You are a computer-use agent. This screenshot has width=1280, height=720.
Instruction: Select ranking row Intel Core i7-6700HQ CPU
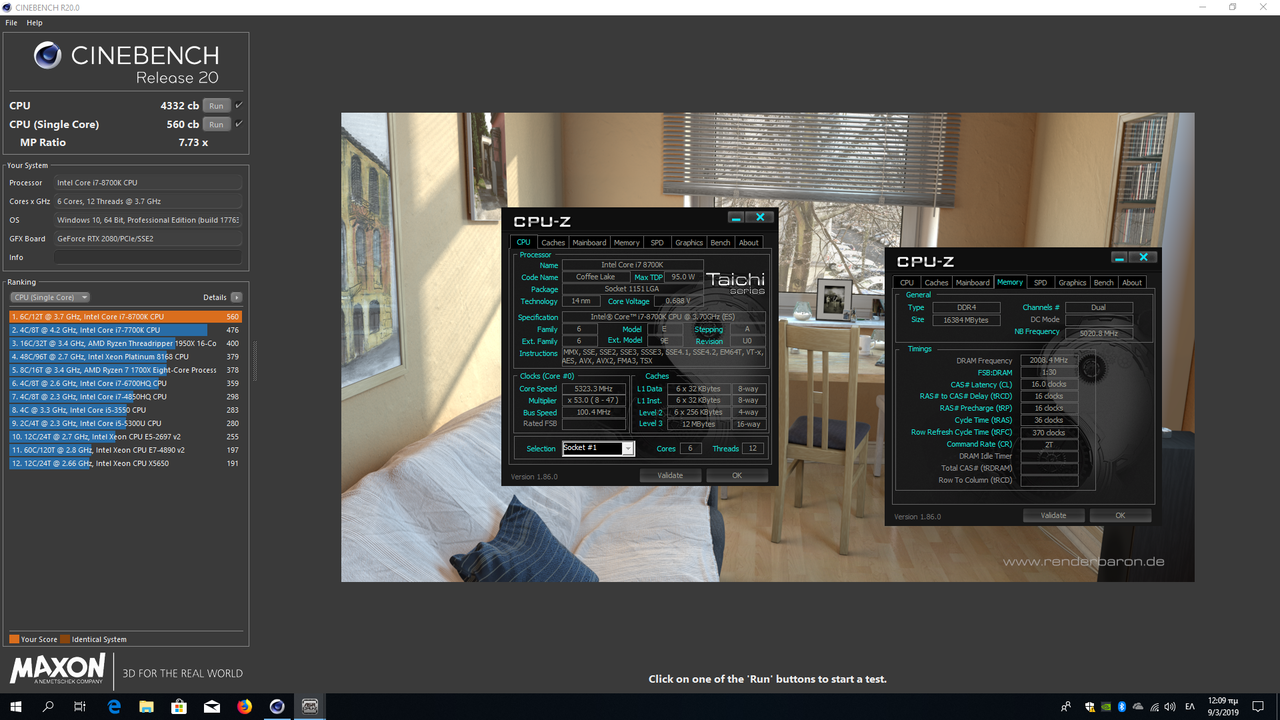127,383
